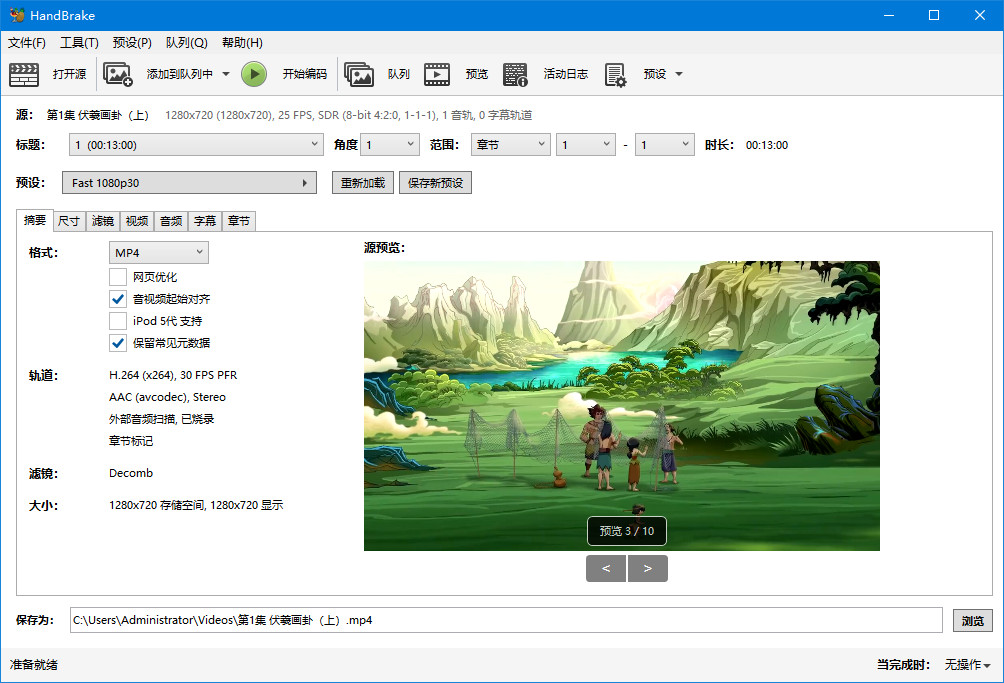The image size is (1004, 683).
Task: Click the Decomb filter text
Action: (131, 473)
